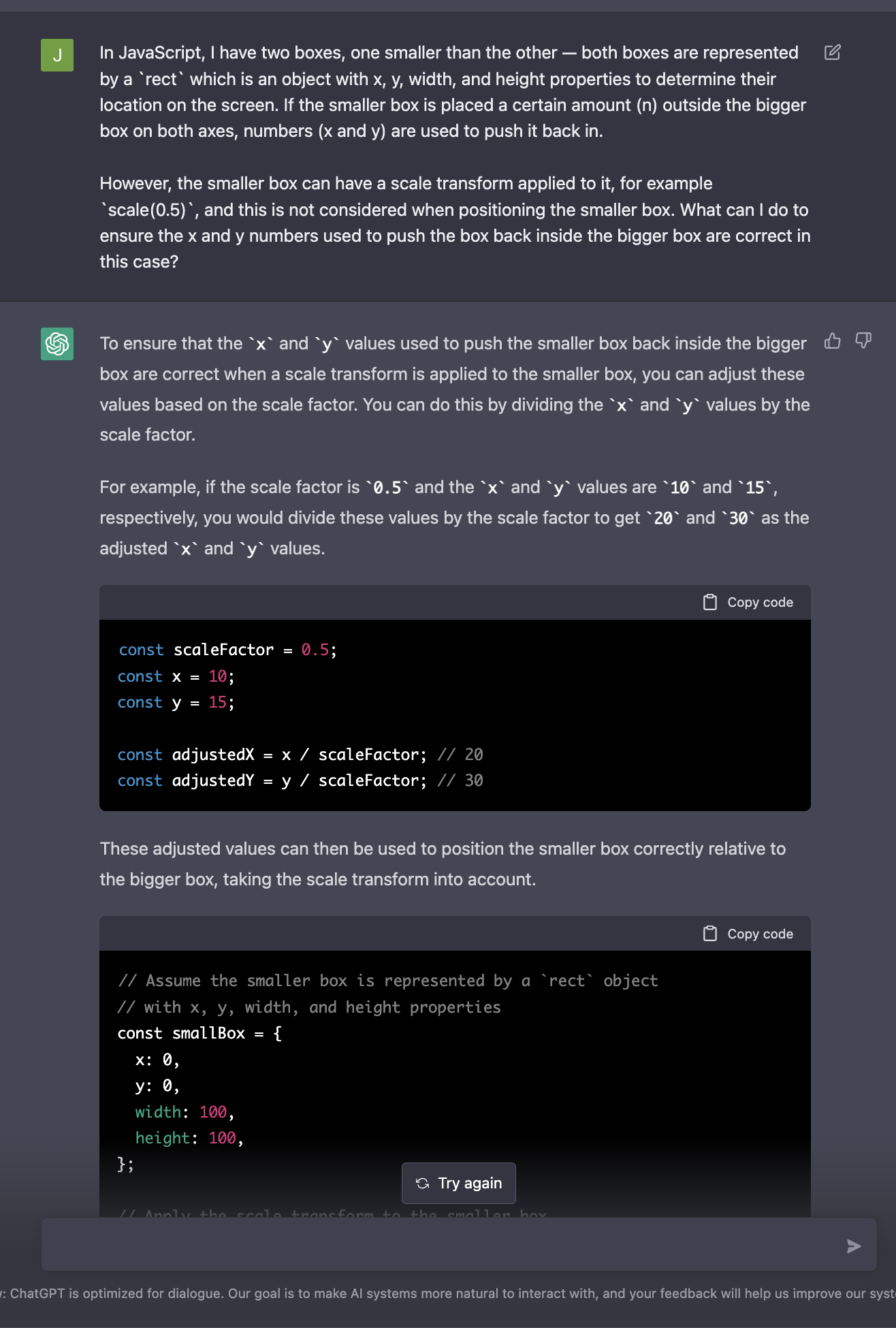Click the ChatGPT assistant avatar icon
This screenshot has height=1328, width=896.
tap(58, 344)
